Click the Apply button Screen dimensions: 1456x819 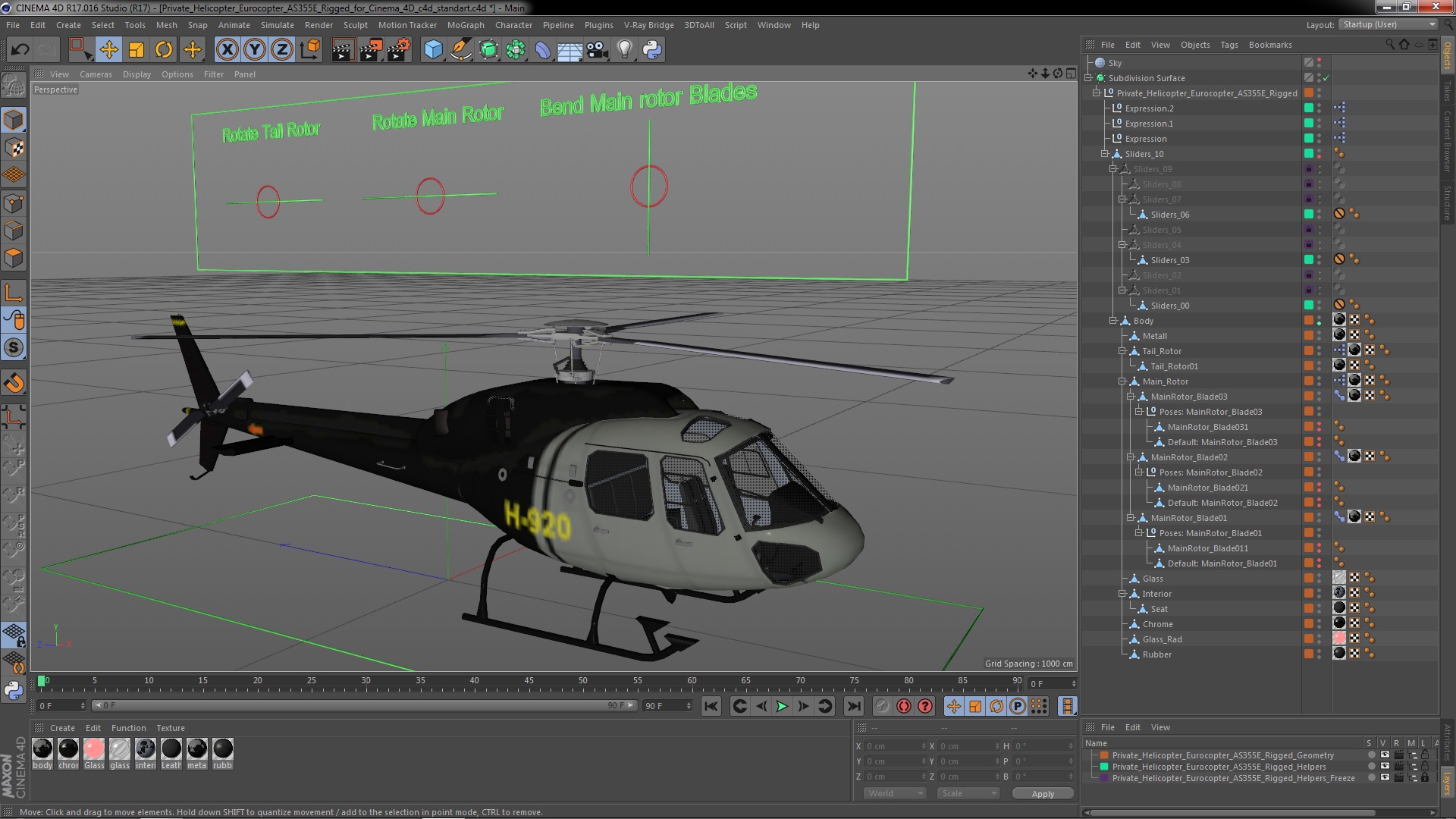pyautogui.click(x=1043, y=794)
